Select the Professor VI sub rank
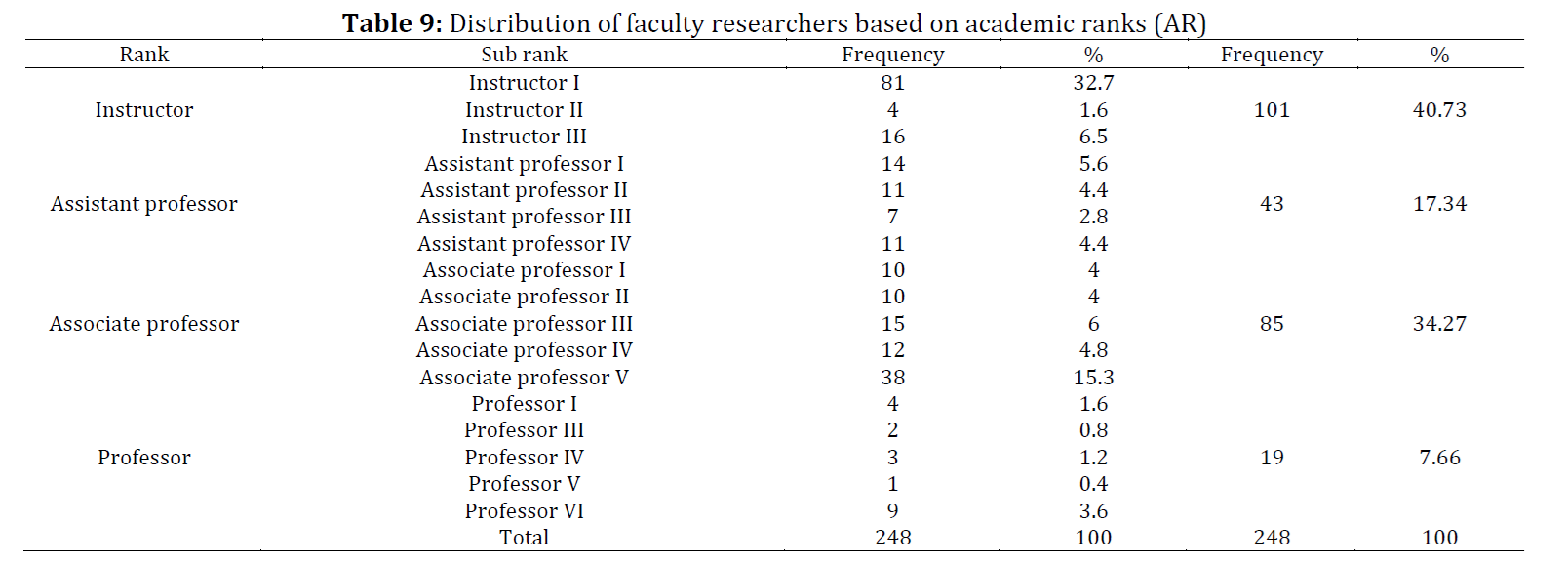 click(x=524, y=511)
